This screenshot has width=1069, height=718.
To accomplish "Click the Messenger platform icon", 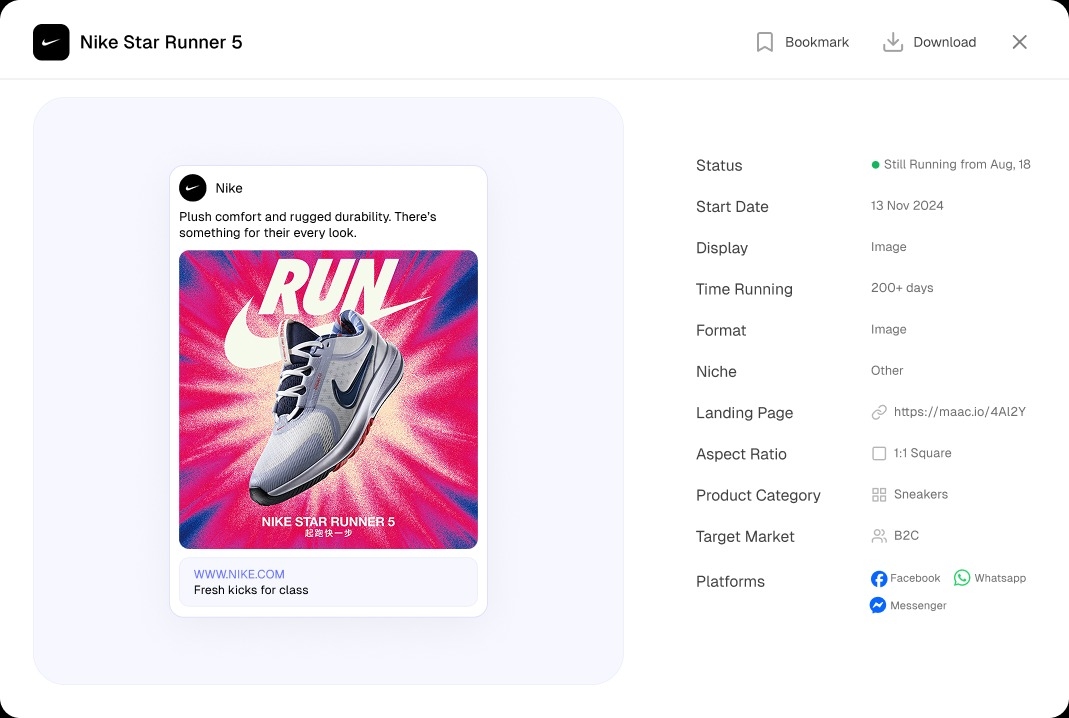I will (878, 605).
